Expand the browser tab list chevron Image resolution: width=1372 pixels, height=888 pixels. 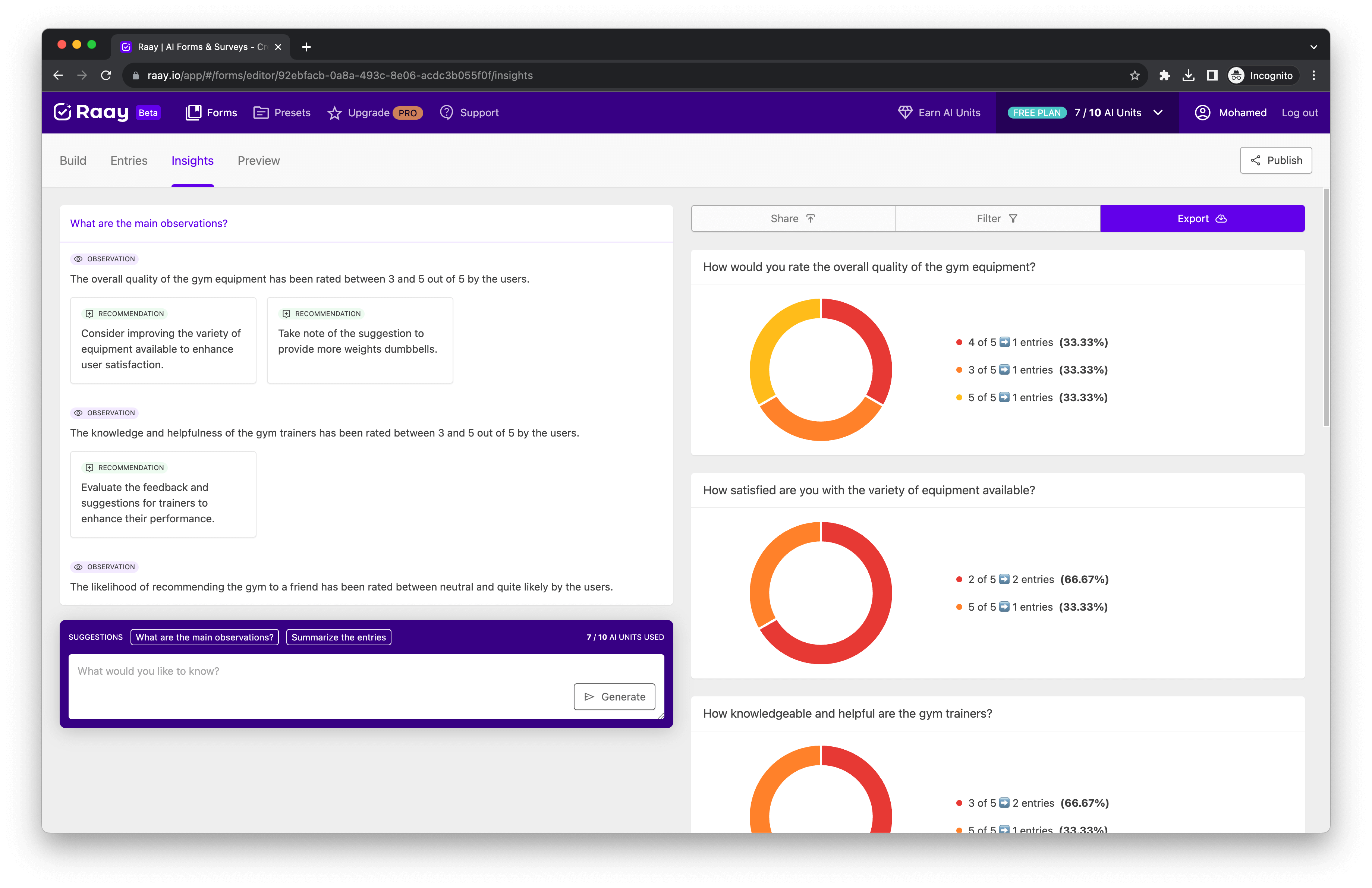tap(1313, 47)
